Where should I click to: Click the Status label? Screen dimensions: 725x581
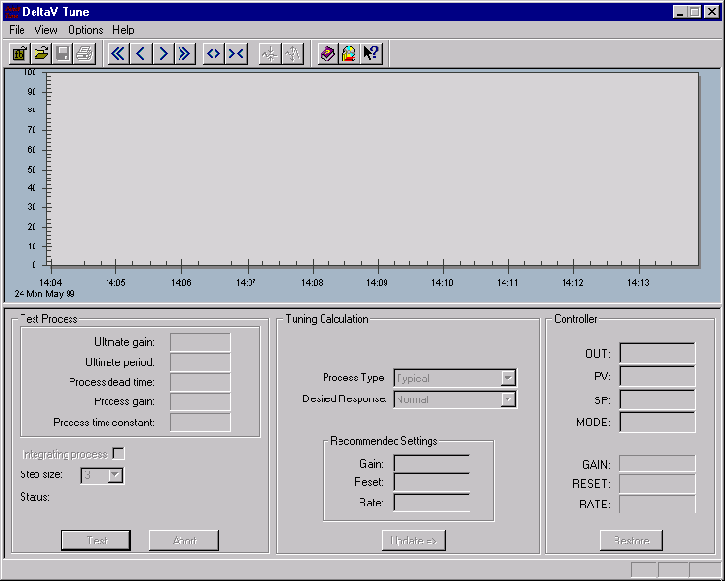[x=35, y=497]
